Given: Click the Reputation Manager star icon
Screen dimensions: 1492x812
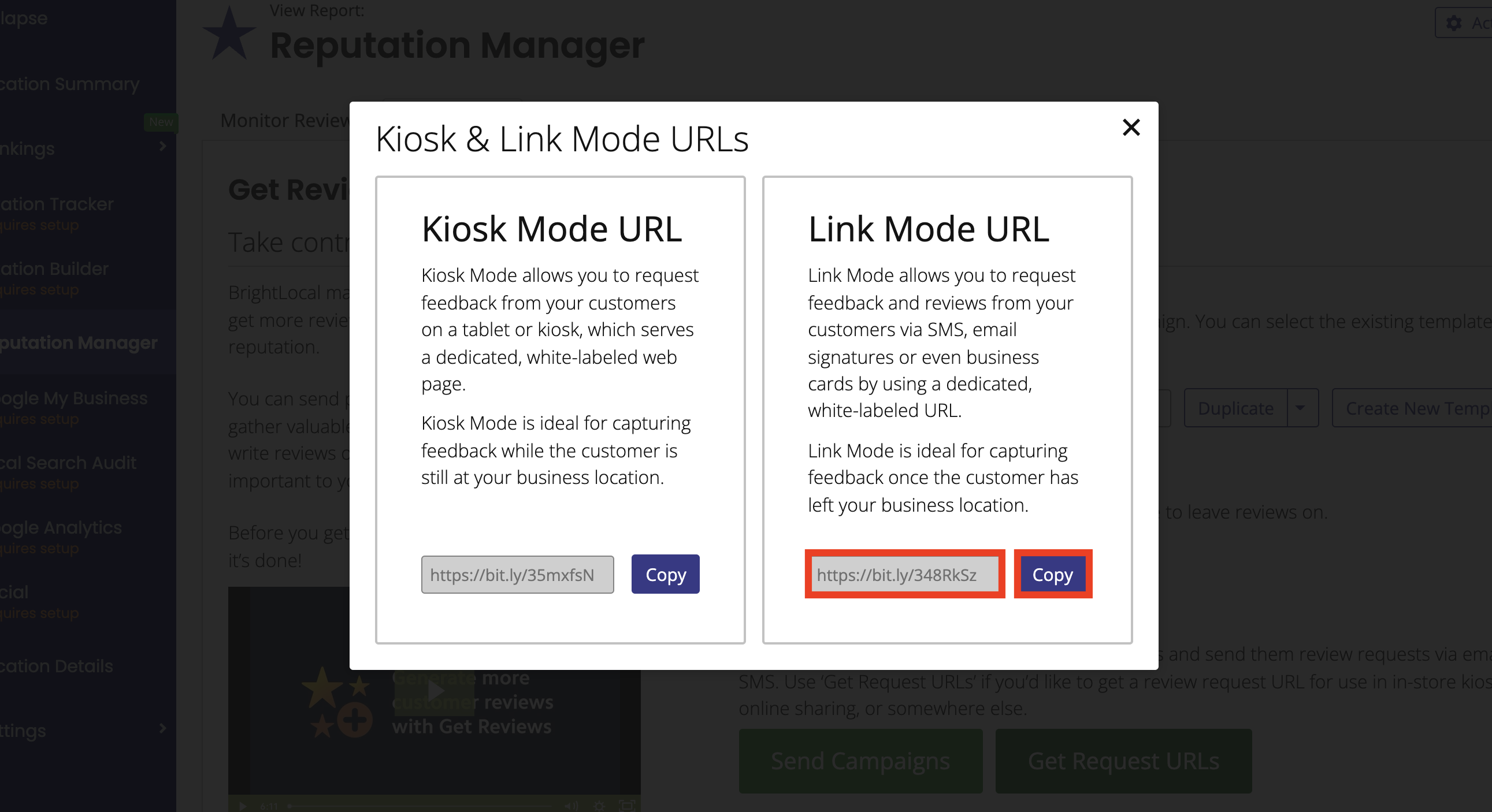Looking at the screenshot, I should tap(229, 35).
